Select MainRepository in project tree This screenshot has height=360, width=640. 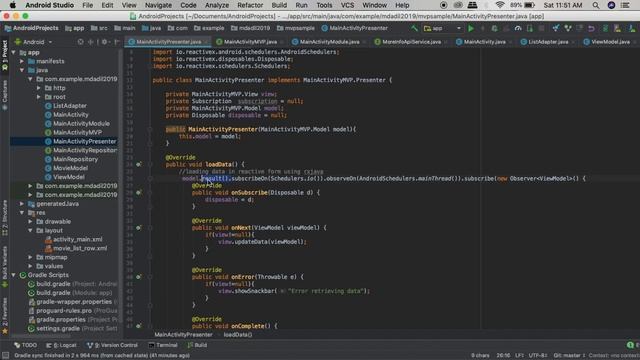click(76, 159)
